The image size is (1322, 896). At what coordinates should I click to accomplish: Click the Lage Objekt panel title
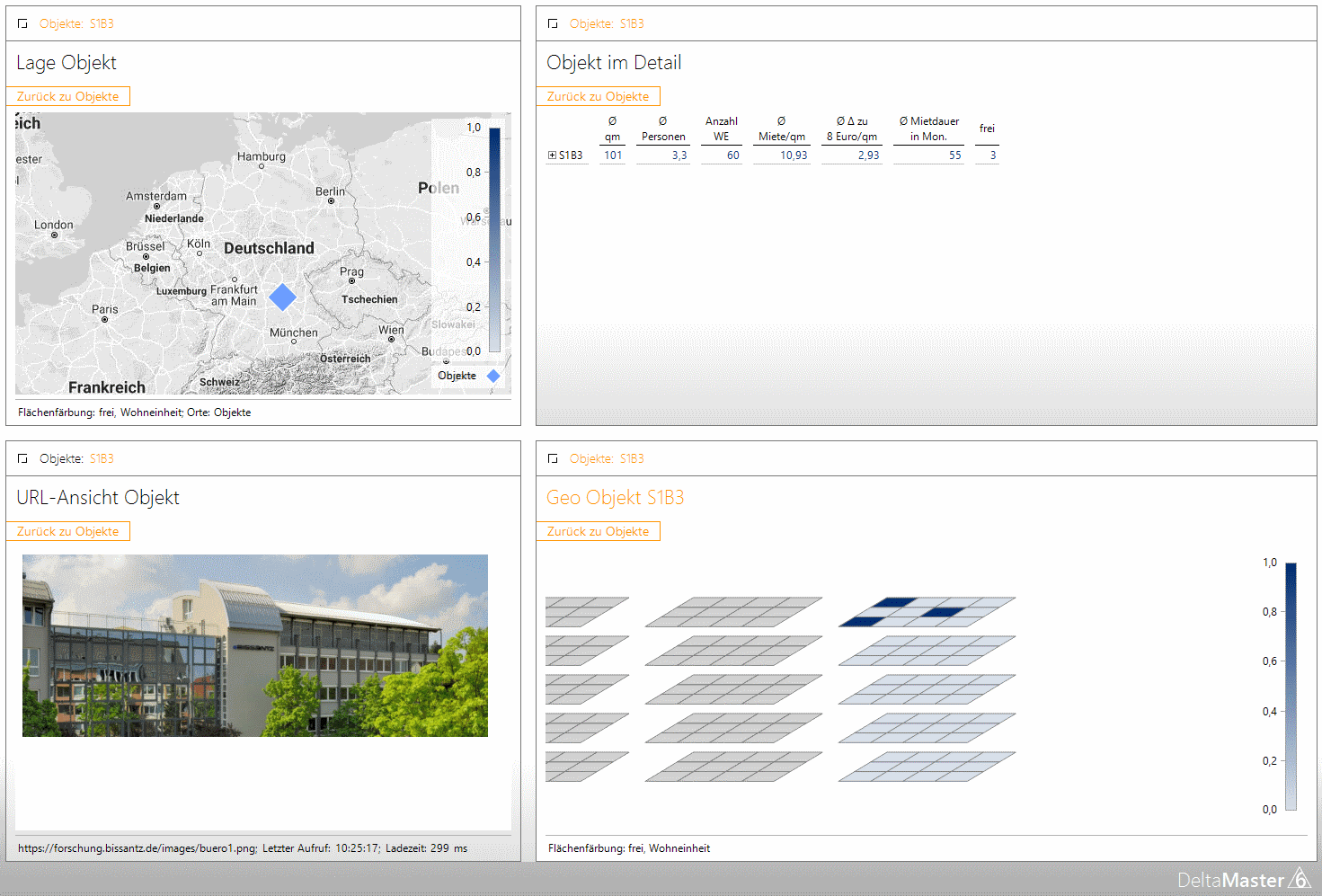pos(67,63)
